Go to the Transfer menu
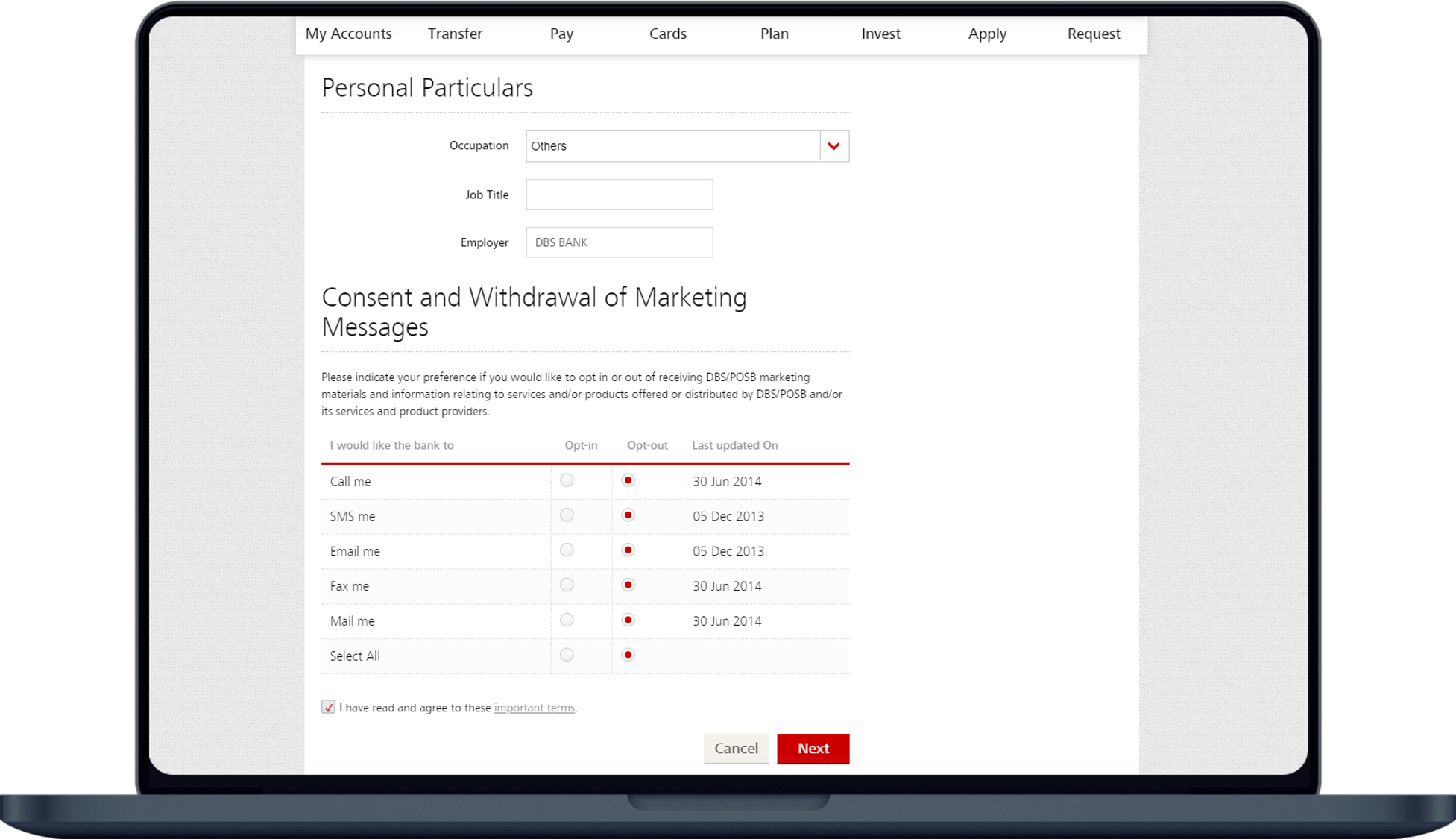This screenshot has height=839, width=1456. pyautogui.click(x=455, y=34)
